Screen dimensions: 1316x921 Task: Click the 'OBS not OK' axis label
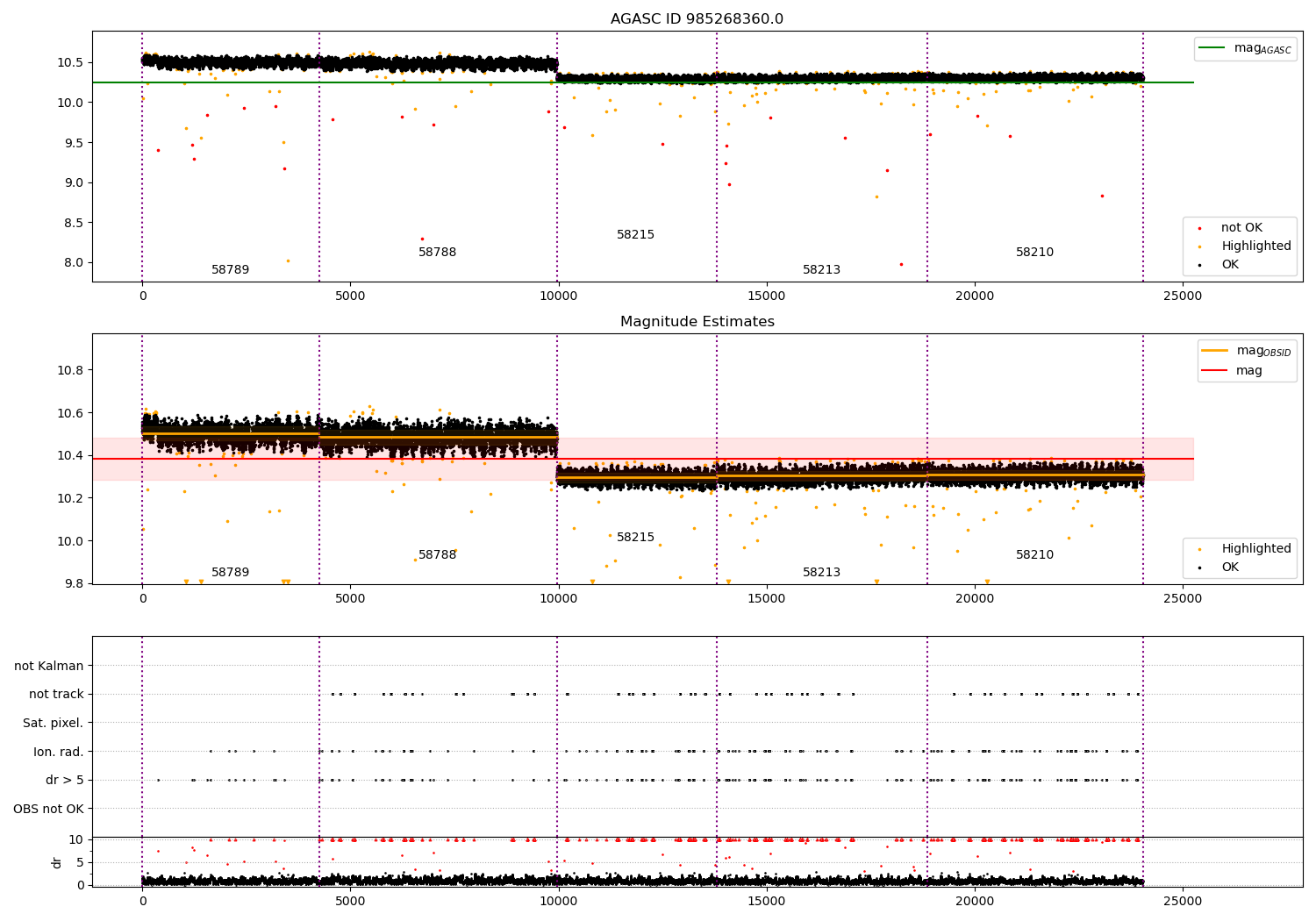[49, 809]
